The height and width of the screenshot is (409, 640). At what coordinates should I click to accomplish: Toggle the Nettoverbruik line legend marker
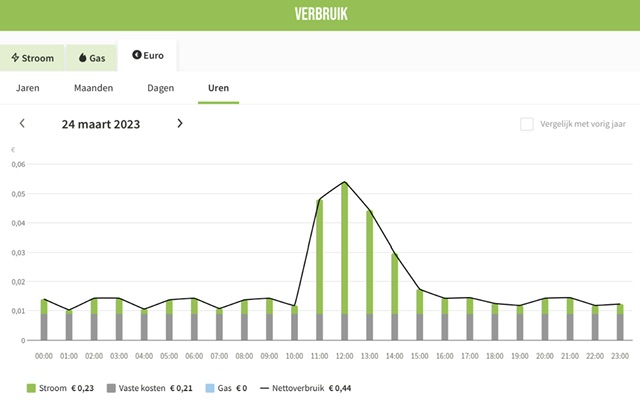tap(264, 388)
